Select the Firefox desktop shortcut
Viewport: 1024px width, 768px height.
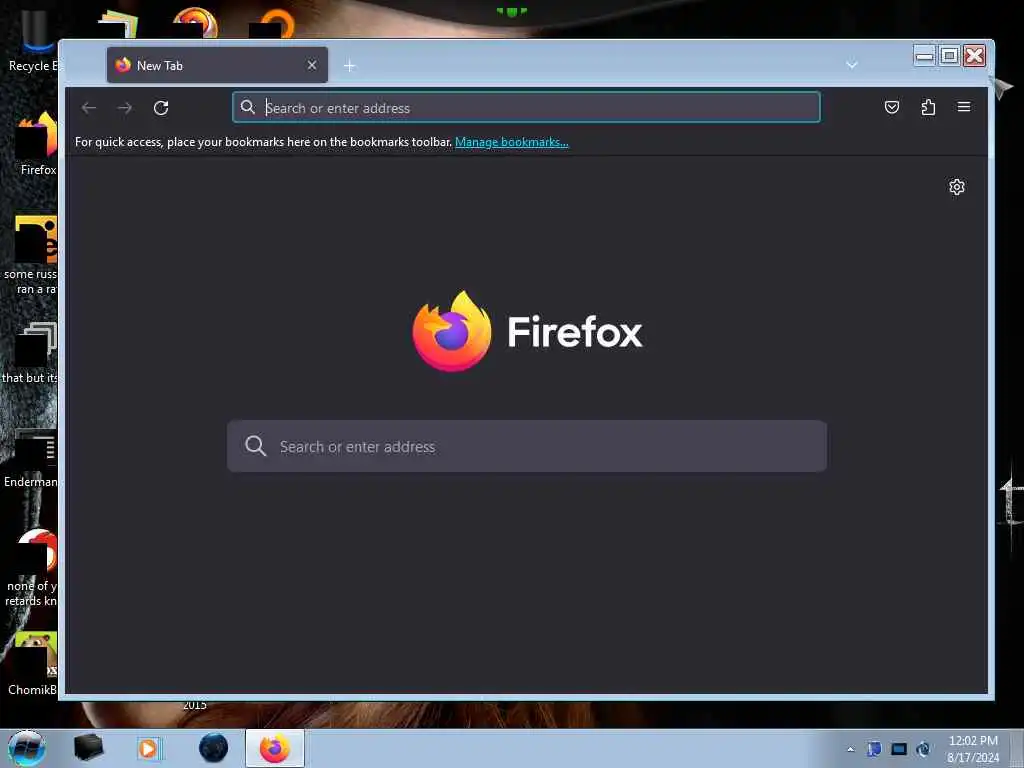pyautogui.click(x=37, y=144)
